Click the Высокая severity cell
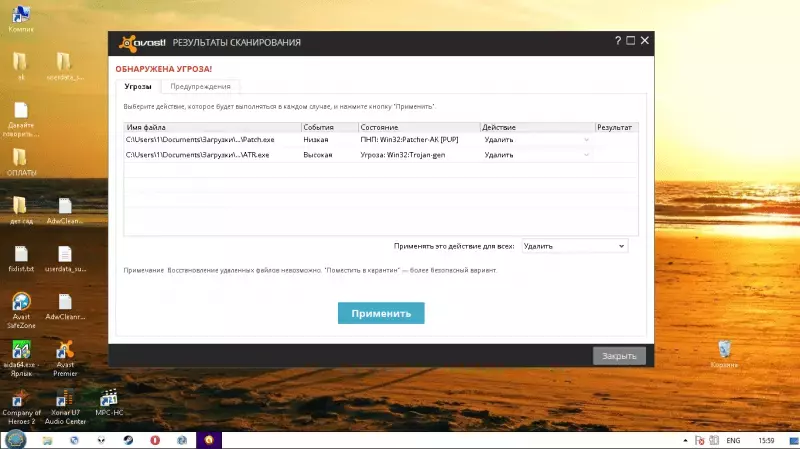This screenshot has height=449, width=800. coord(318,155)
